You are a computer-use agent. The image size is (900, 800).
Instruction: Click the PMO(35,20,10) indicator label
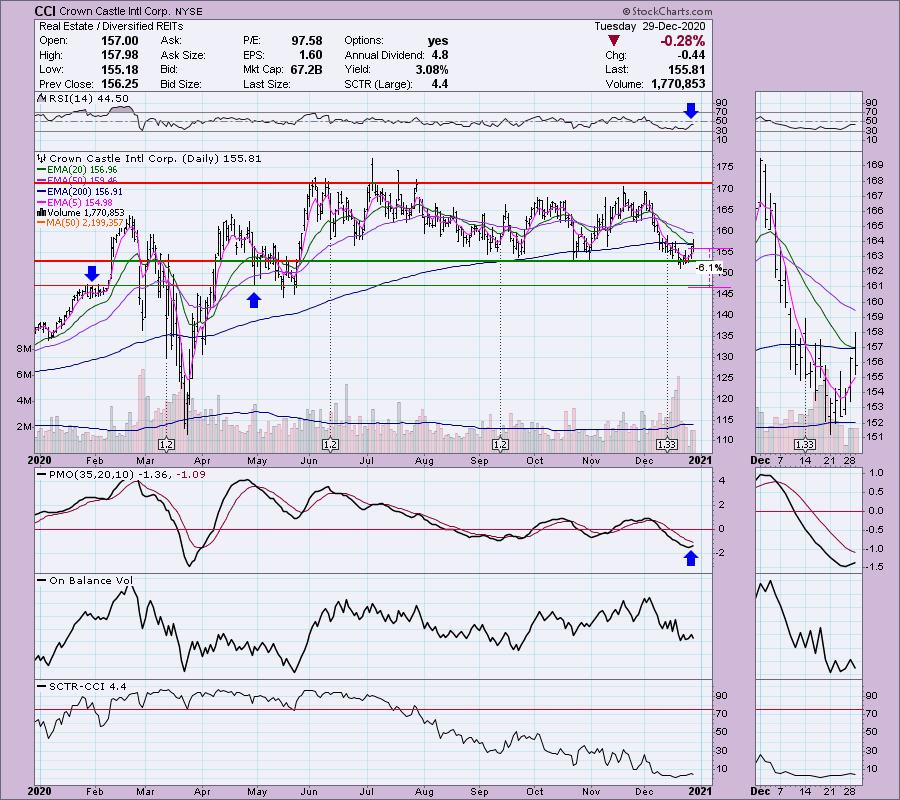(127, 475)
